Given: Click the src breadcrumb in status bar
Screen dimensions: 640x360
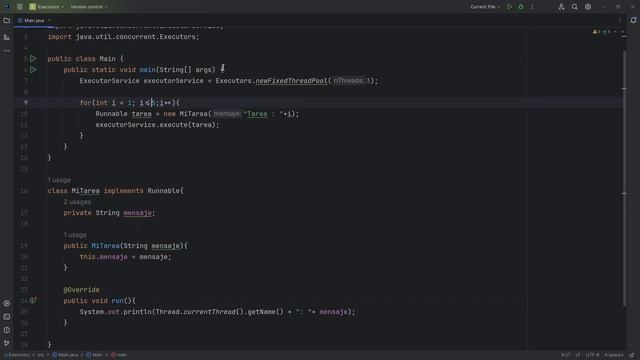Looking at the screenshot, I should point(41,355).
